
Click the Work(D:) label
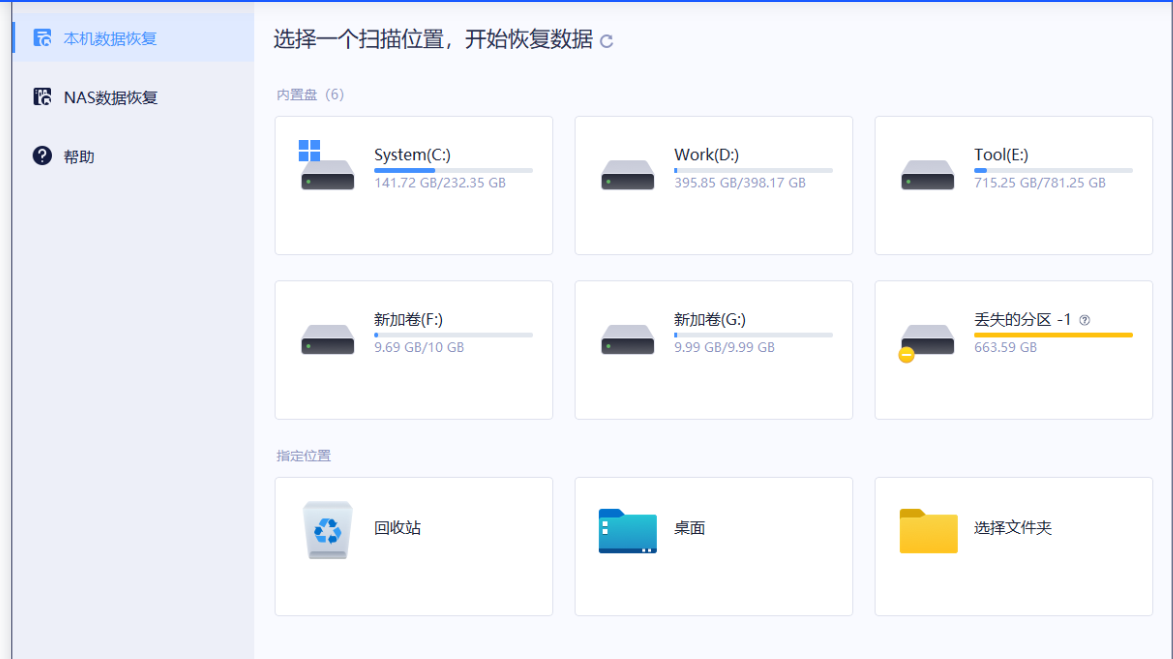[706, 155]
